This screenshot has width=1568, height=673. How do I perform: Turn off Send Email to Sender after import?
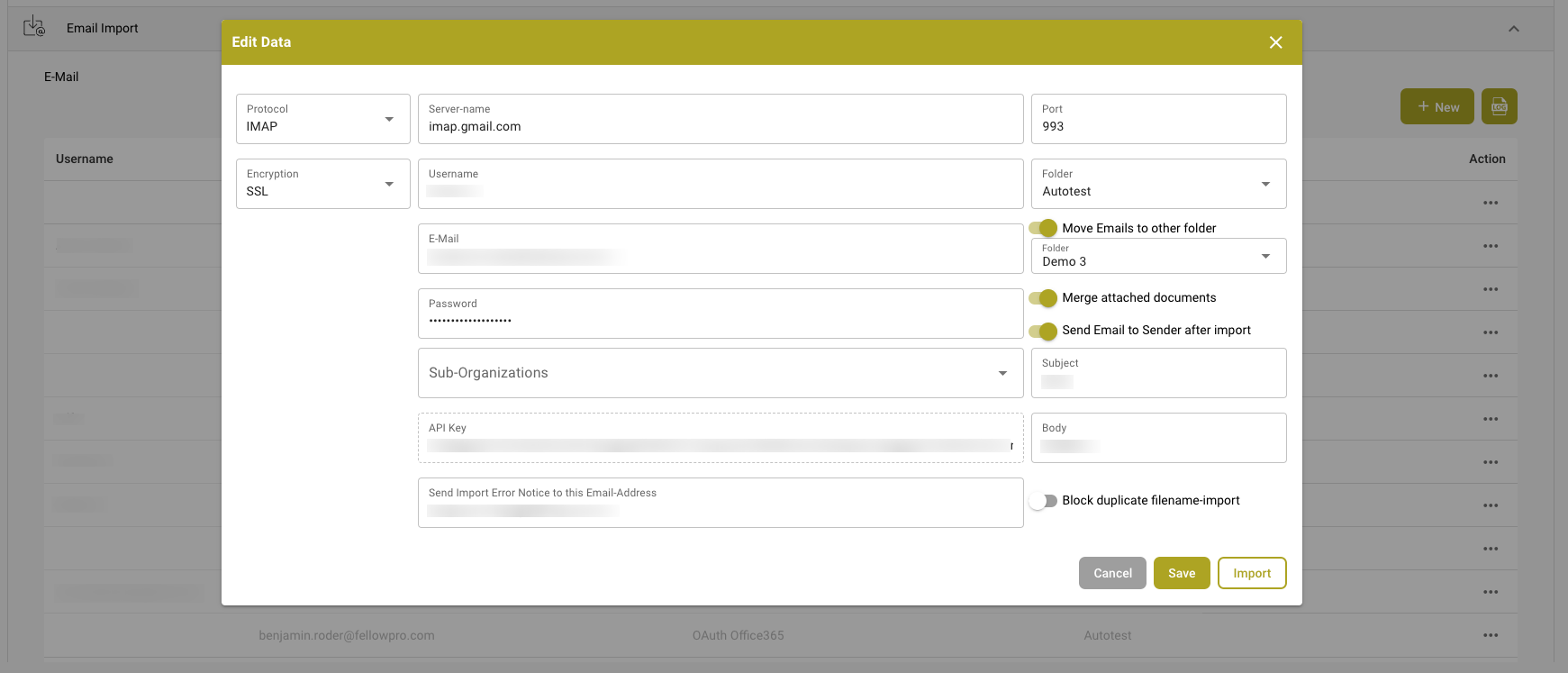pyautogui.click(x=1044, y=331)
